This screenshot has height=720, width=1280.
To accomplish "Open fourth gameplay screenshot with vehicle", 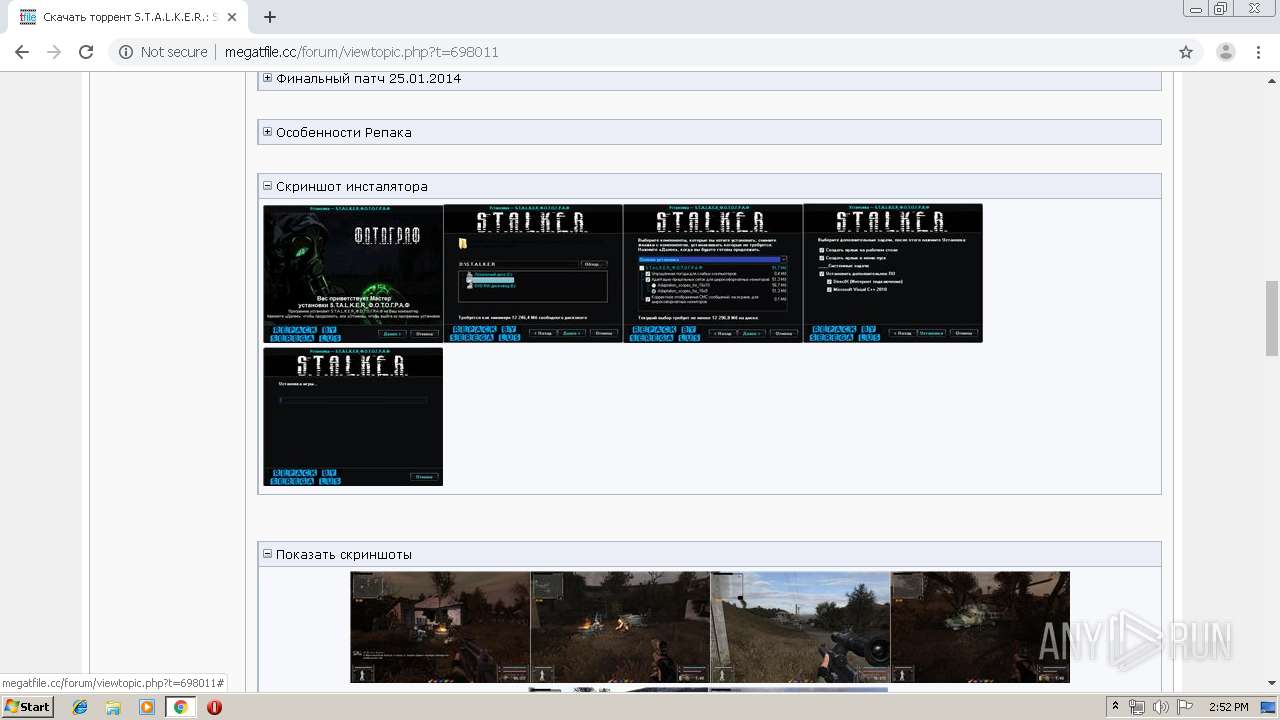I will 980,627.
